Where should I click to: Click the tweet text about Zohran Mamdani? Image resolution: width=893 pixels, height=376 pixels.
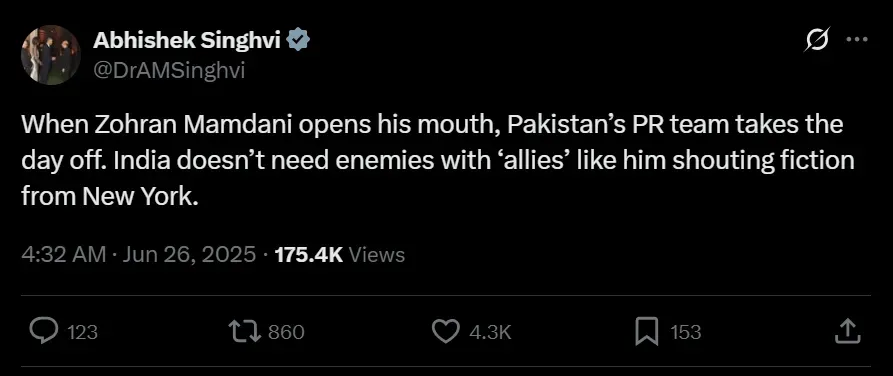coord(438,161)
